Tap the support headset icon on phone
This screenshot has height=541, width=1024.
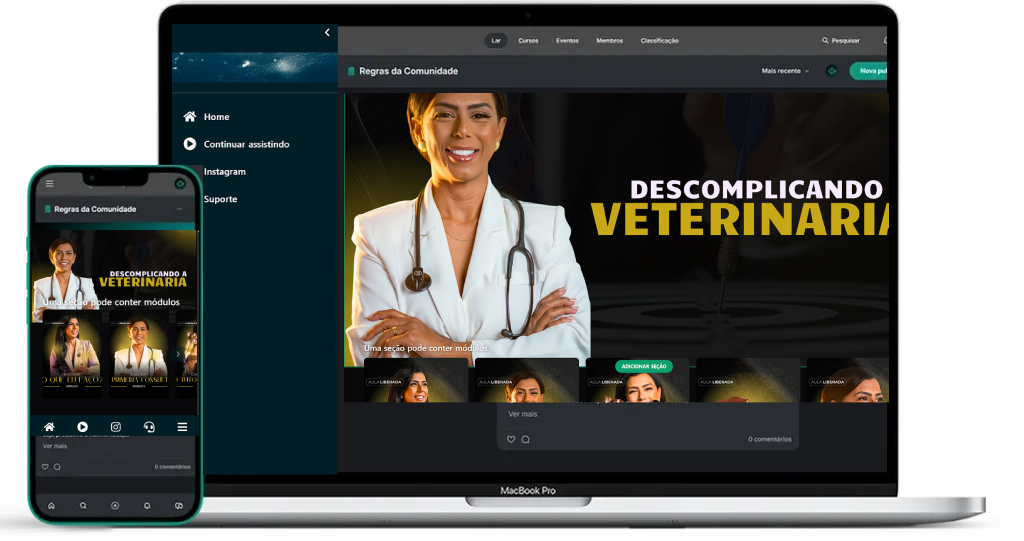149,427
